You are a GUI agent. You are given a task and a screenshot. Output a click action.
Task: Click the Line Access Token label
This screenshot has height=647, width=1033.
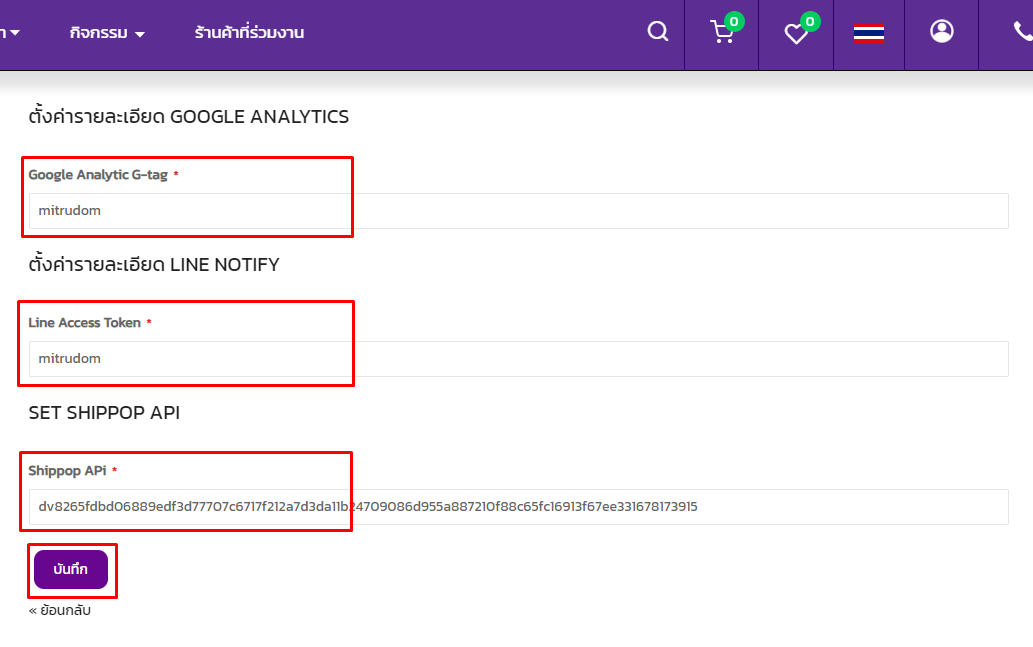click(84, 323)
